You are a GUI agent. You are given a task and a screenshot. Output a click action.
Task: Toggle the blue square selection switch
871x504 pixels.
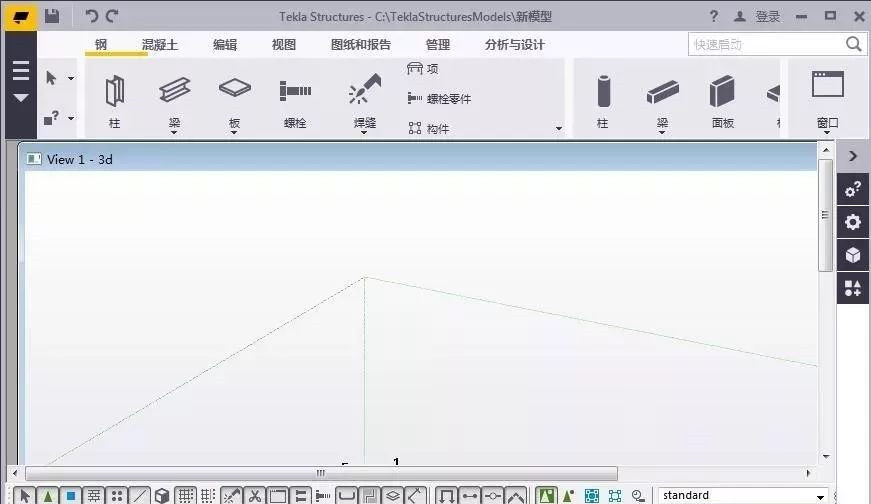pos(71,496)
